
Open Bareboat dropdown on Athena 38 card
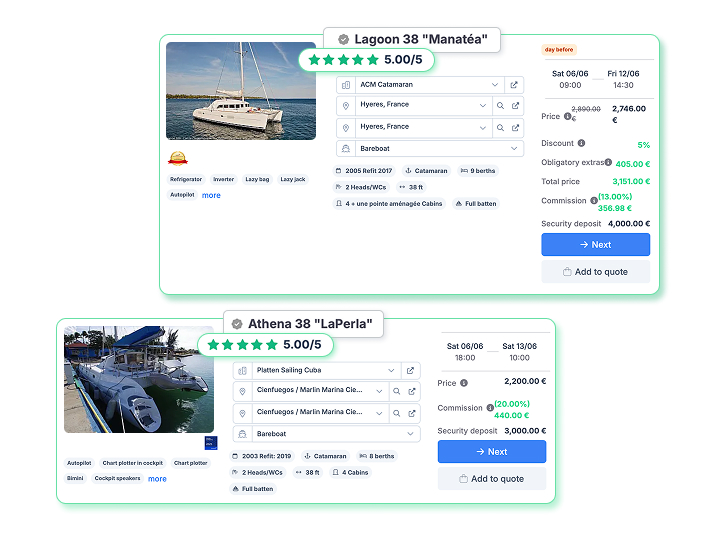(x=410, y=434)
